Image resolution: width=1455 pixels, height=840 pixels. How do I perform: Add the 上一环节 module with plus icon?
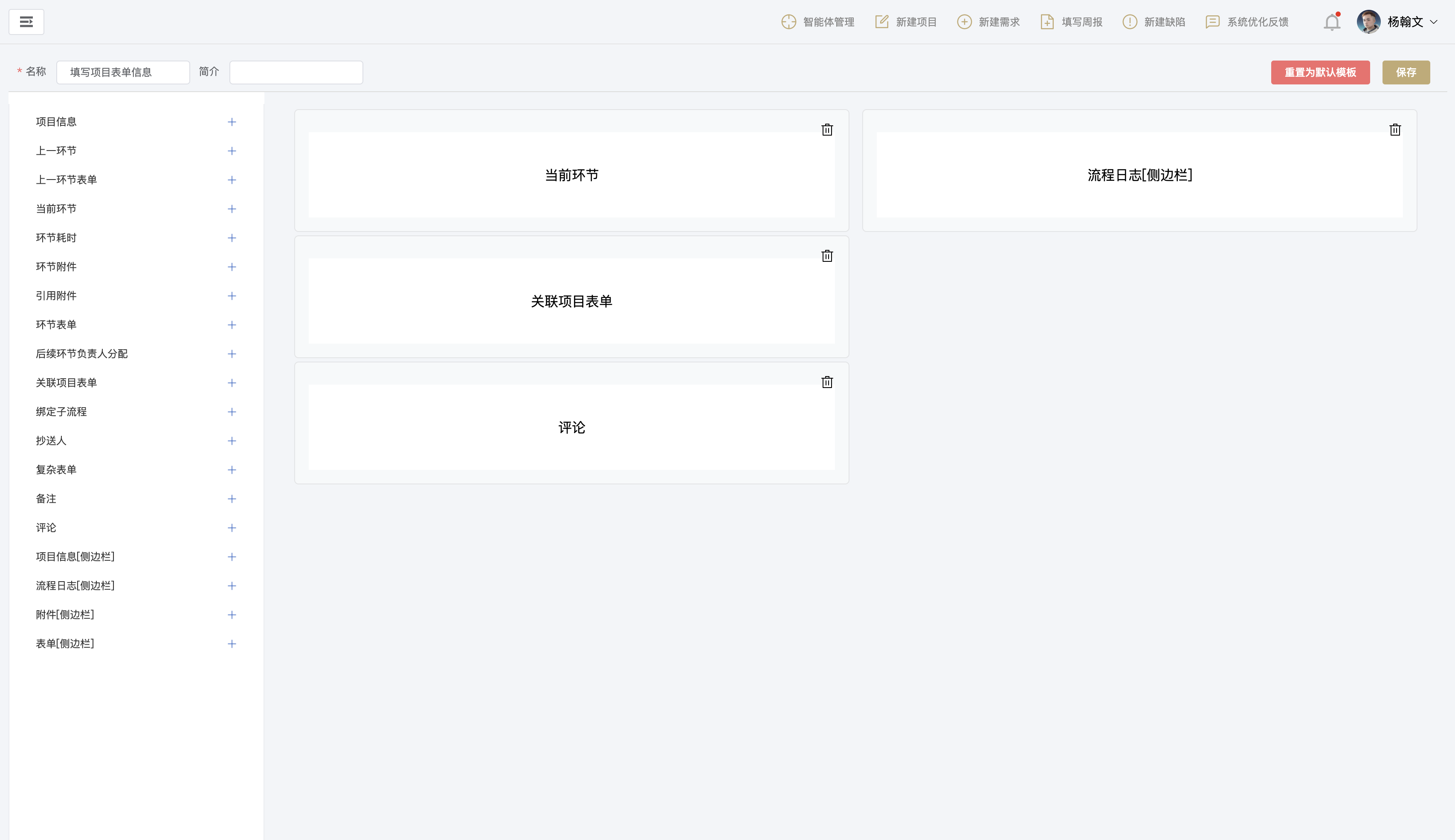pyautogui.click(x=232, y=151)
